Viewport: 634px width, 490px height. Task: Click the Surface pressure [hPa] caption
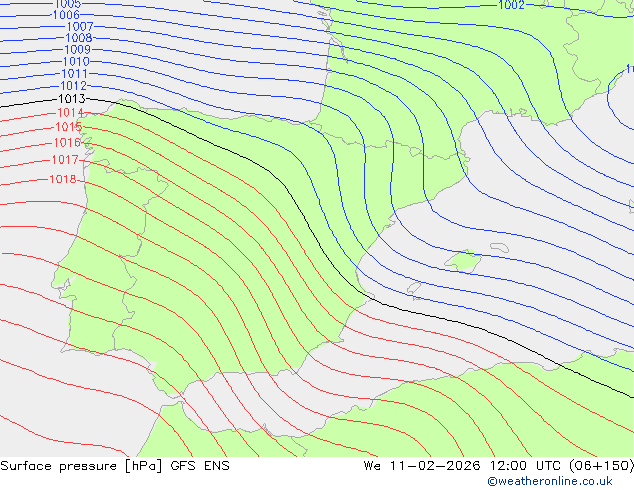pyautogui.click(x=81, y=466)
